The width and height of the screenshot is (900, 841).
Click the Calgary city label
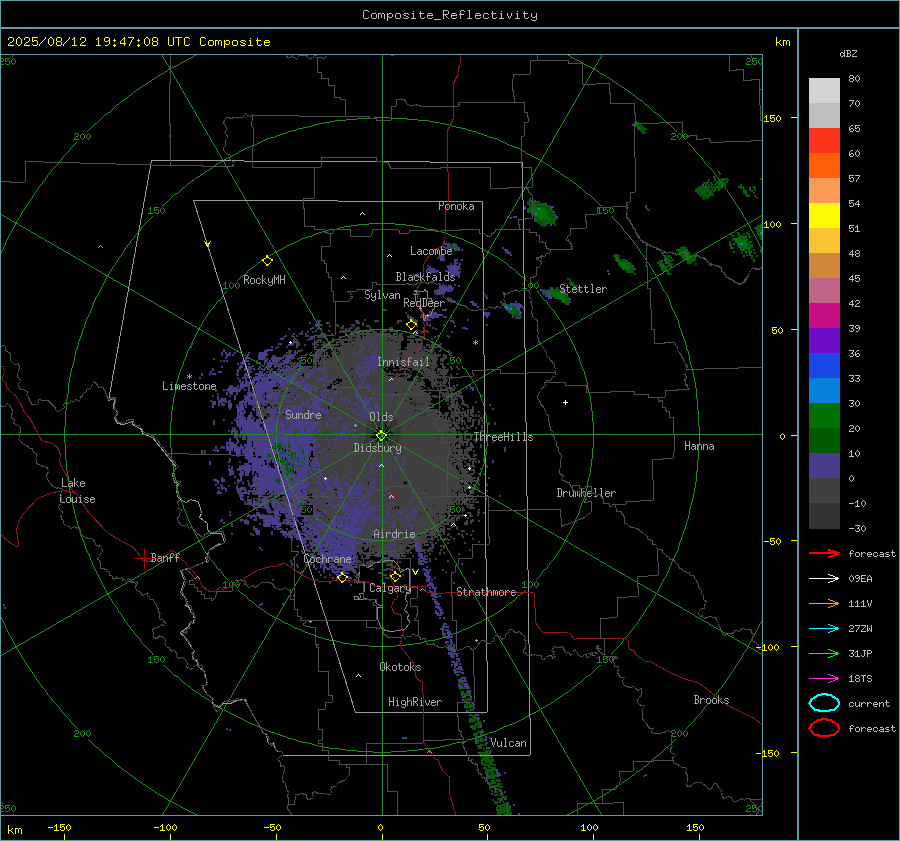click(390, 588)
